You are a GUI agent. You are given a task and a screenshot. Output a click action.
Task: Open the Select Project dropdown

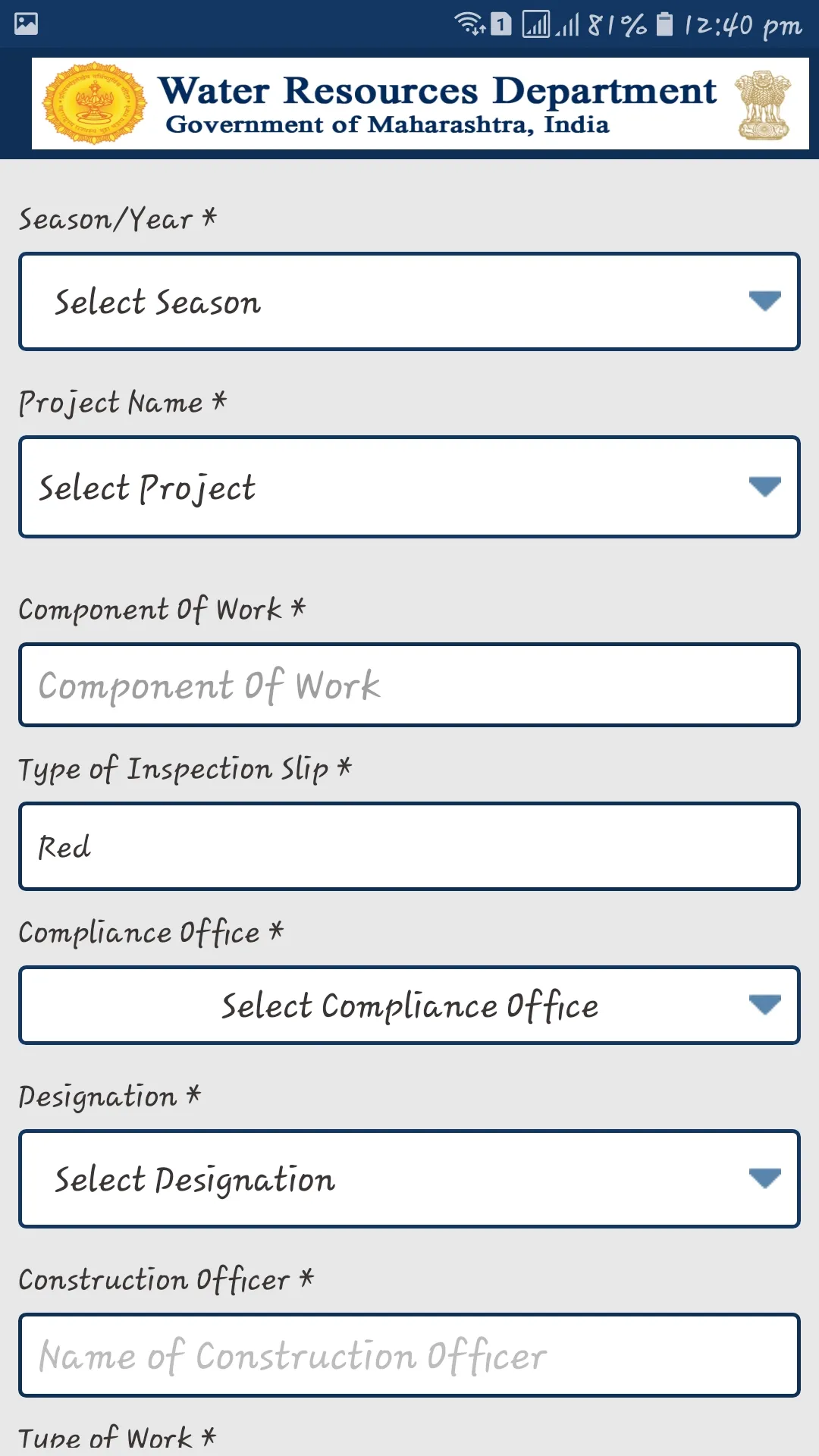409,487
